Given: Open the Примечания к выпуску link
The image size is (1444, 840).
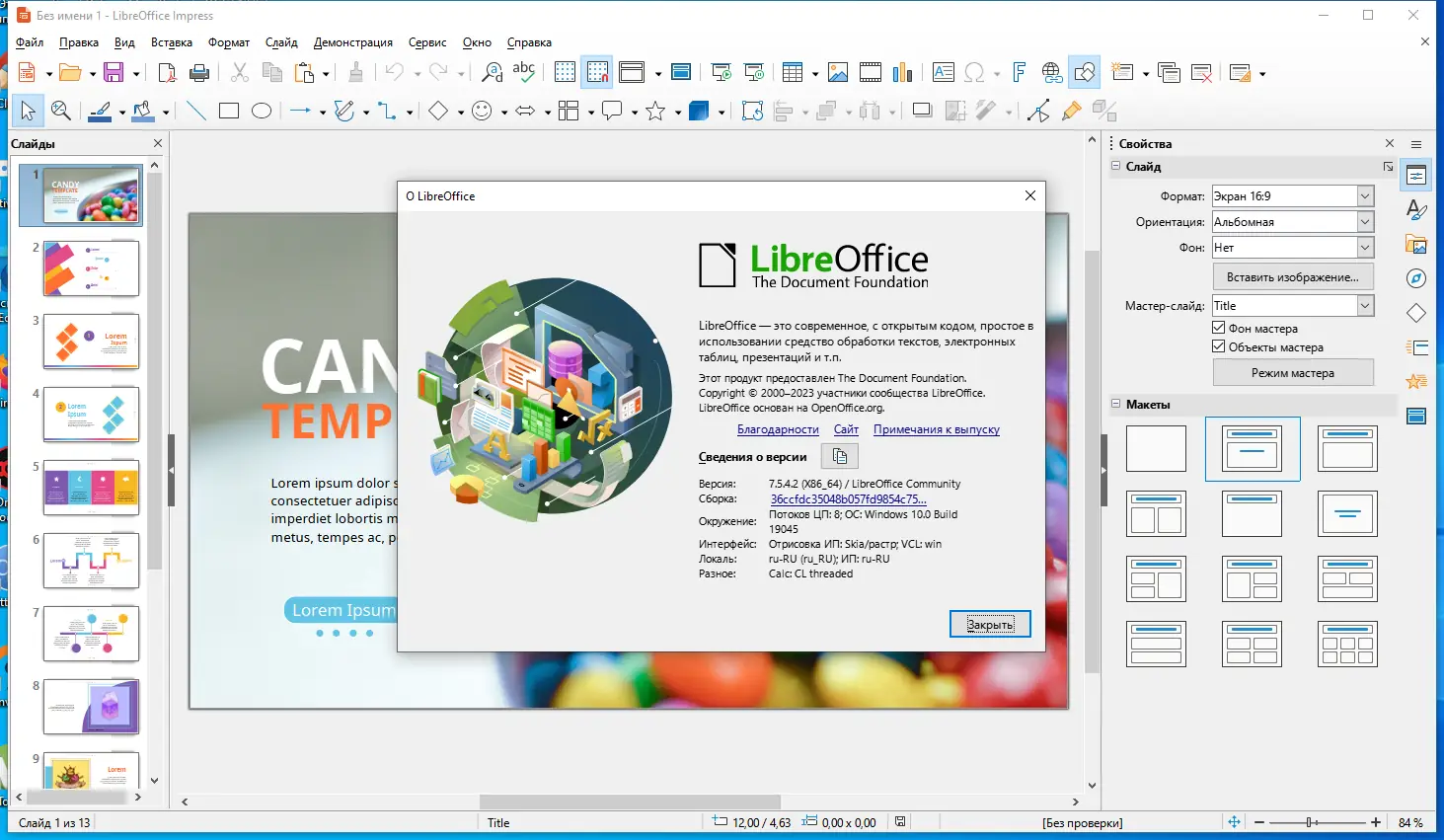Looking at the screenshot, I should 937,429.
